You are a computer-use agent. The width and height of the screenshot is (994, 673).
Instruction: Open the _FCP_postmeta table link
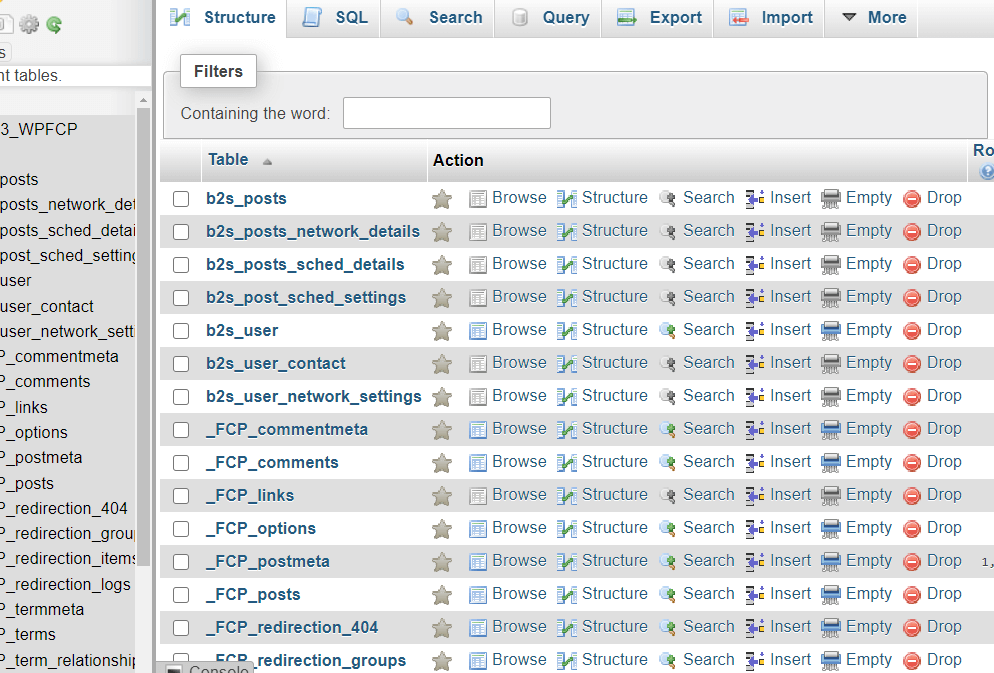point(268,561)
